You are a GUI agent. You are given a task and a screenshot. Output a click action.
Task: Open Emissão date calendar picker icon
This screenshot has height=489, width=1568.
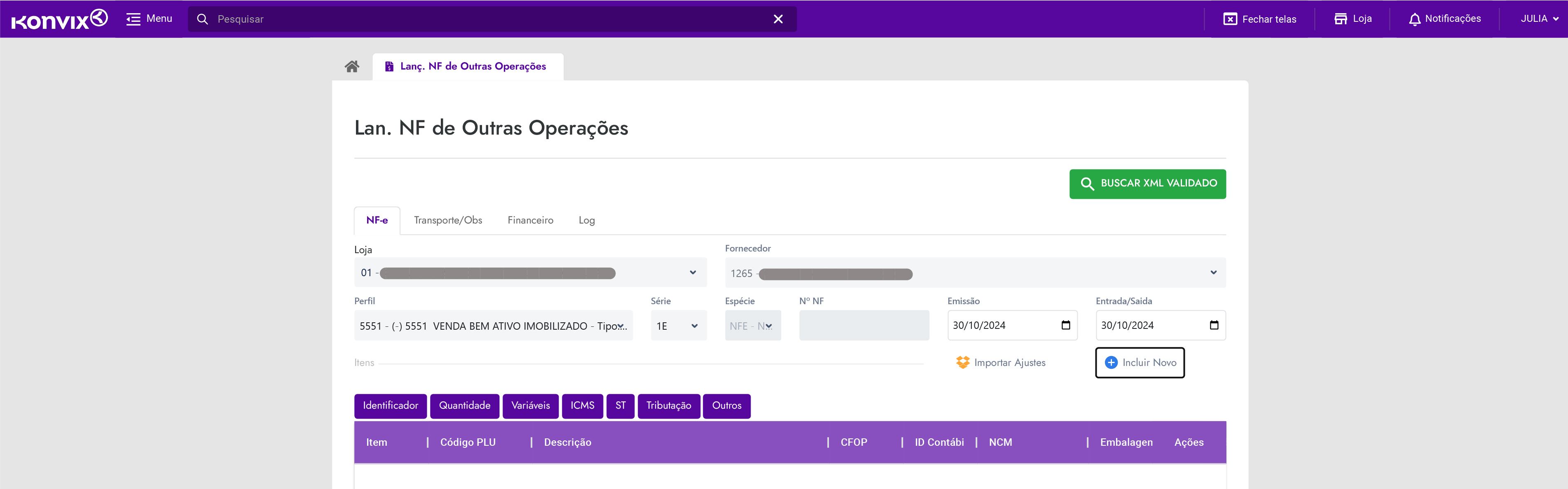tap(1065, 326)
